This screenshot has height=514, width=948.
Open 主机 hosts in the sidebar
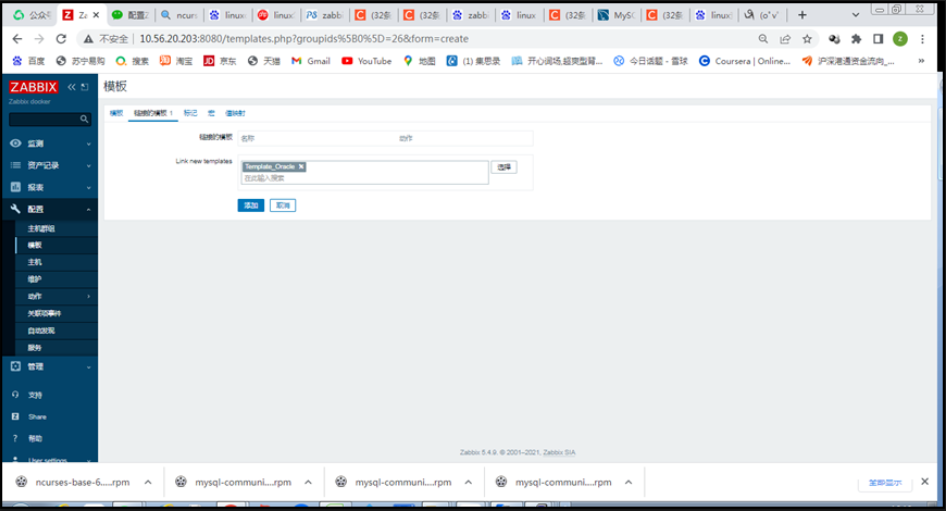point(34,262)
